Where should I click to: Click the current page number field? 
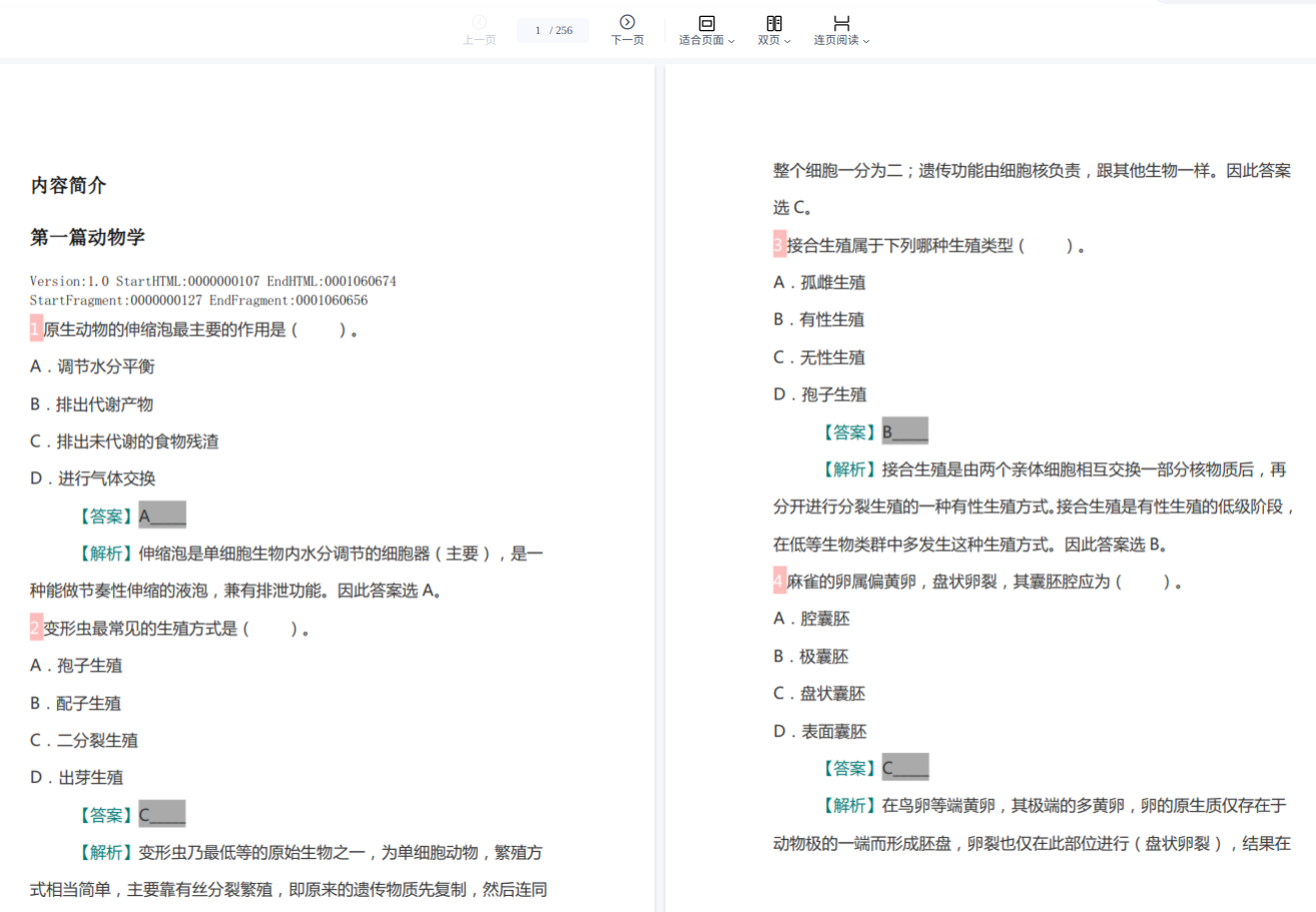pyautogui.click(x=539, y=31)
